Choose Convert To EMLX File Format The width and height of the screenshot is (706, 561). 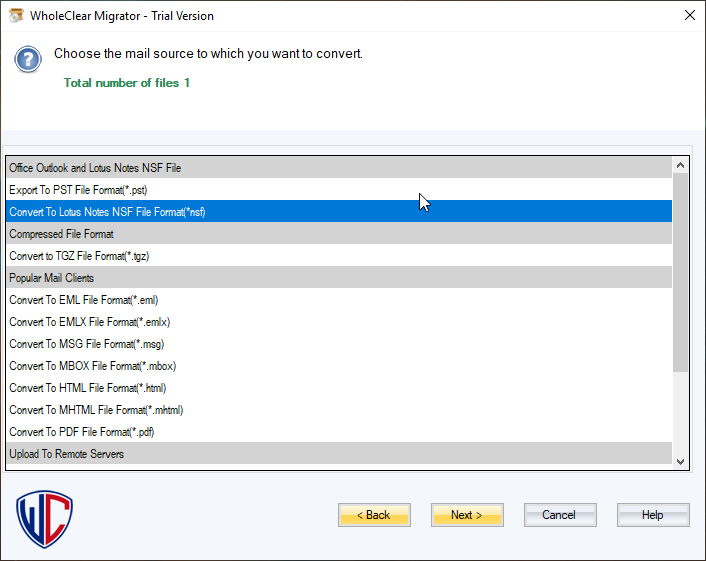[x=339, y=322]
